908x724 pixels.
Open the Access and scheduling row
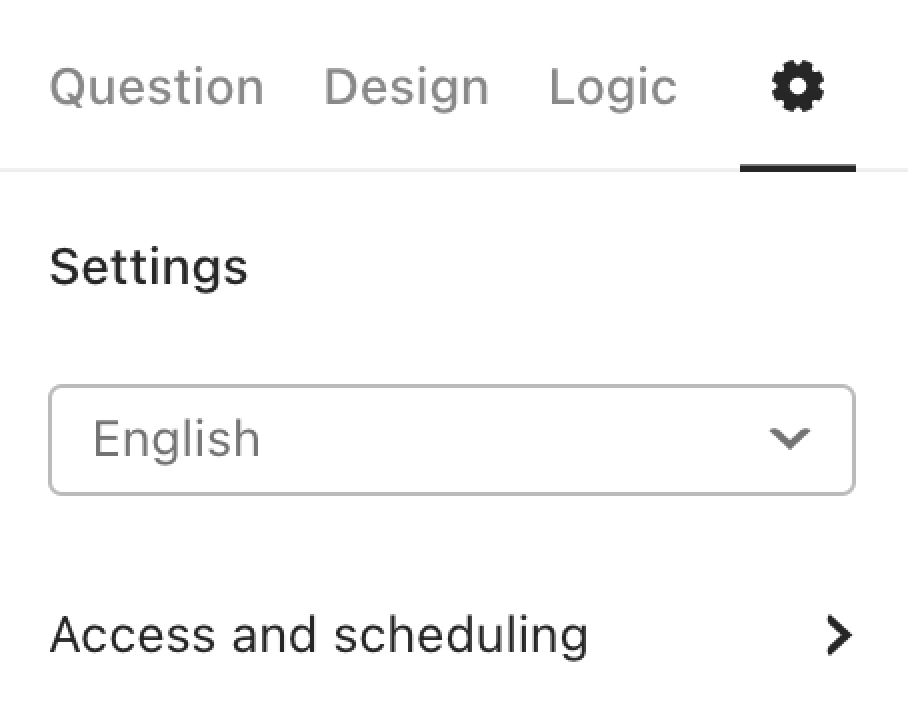452,635
